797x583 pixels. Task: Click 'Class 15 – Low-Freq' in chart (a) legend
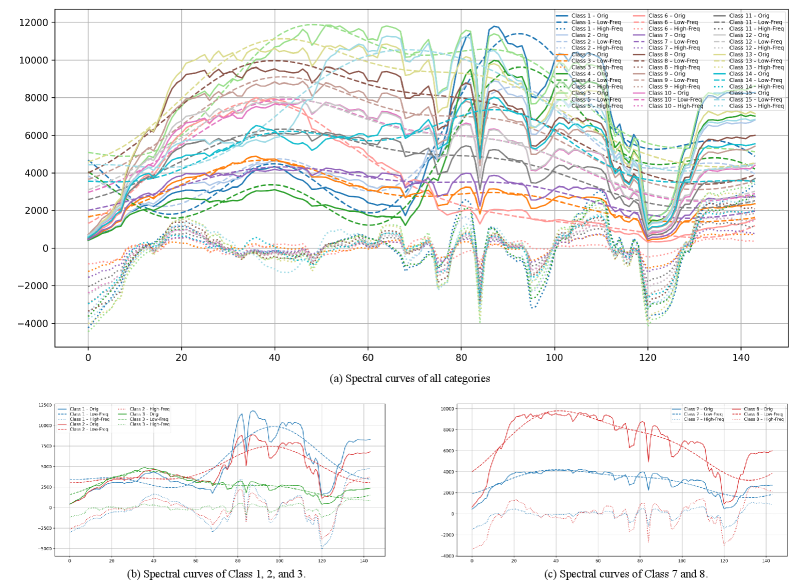[756, 100]
